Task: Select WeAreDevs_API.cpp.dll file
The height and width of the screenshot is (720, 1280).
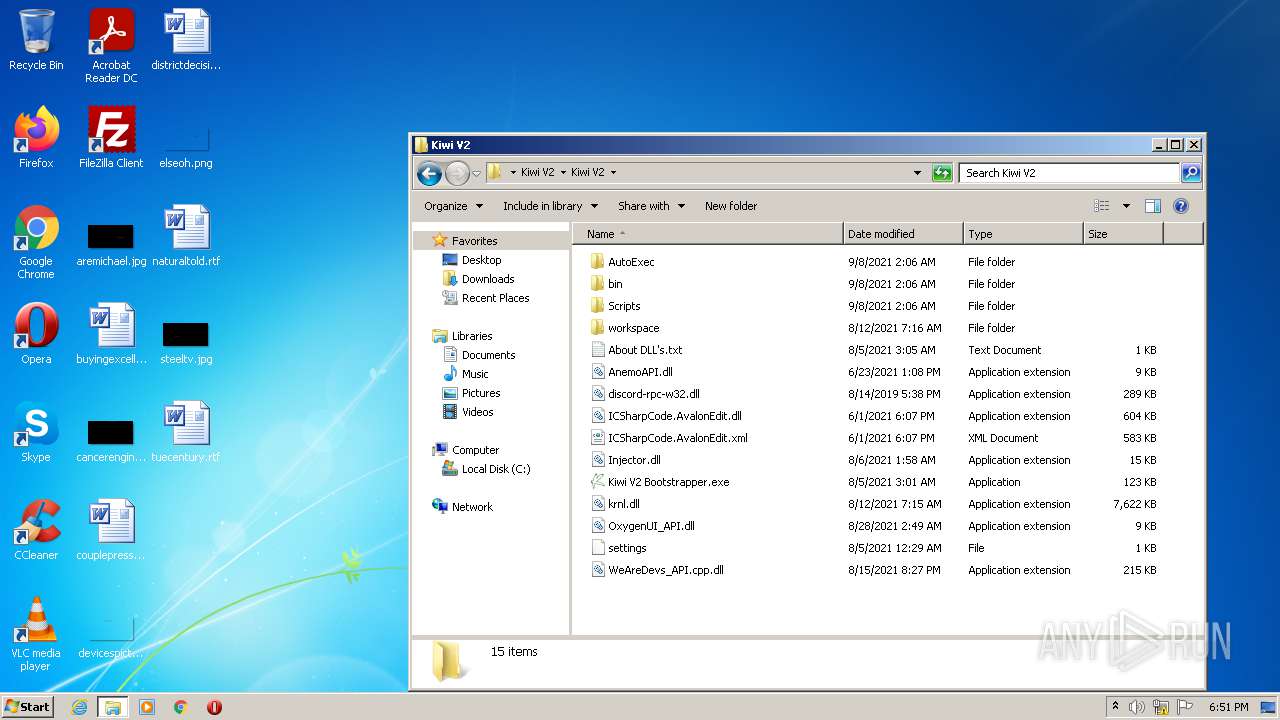Action: (665, 570)
